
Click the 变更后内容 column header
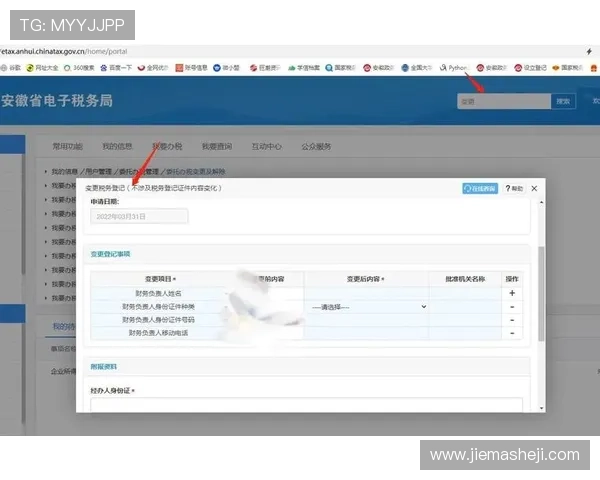[x=366, y=279]
